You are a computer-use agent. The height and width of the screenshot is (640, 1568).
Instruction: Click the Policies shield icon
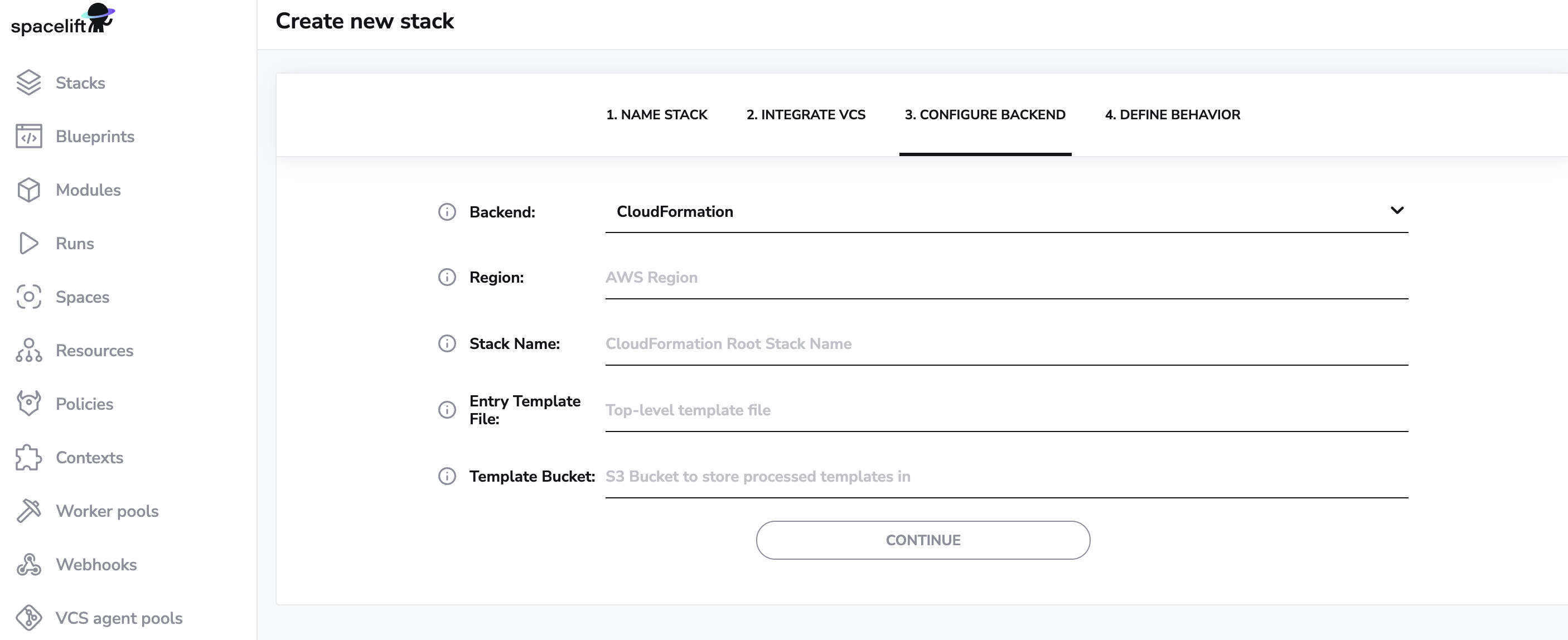point(28,404)
